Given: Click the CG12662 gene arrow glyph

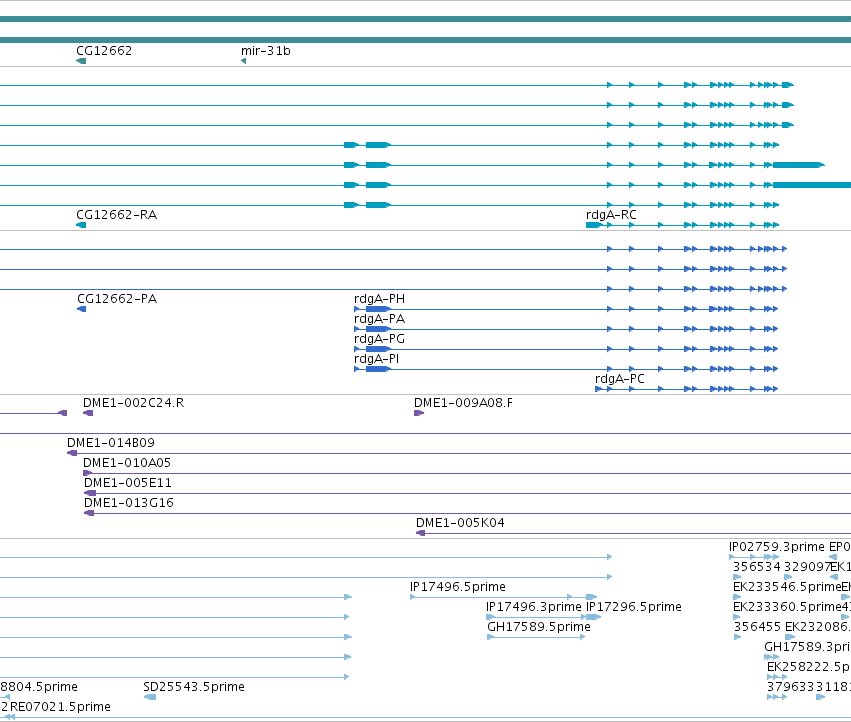Looking at the screenshot, I should click(x=81, y=61).
